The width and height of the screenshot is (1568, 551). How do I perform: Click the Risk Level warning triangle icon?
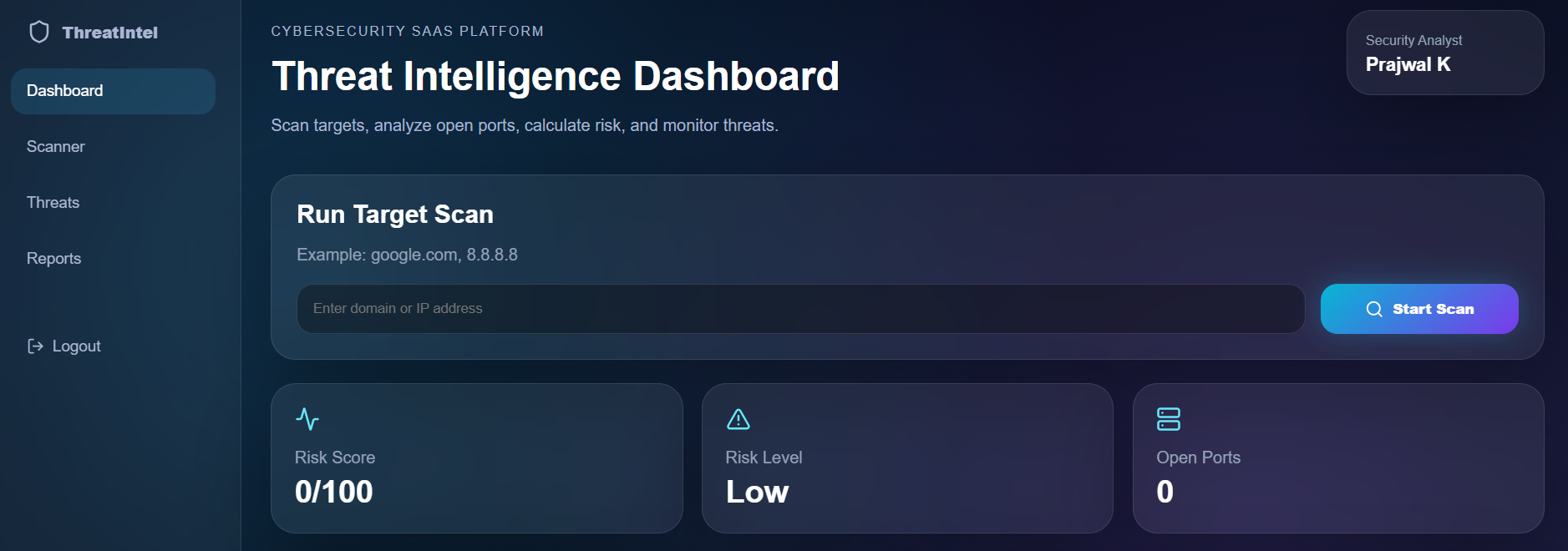(x=738, y=419)
